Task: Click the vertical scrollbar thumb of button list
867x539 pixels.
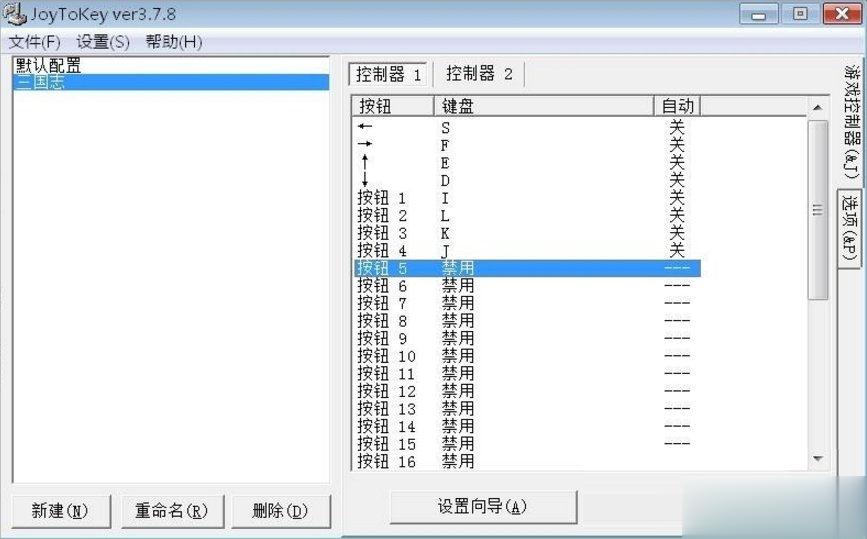Action: coord(818,210)
